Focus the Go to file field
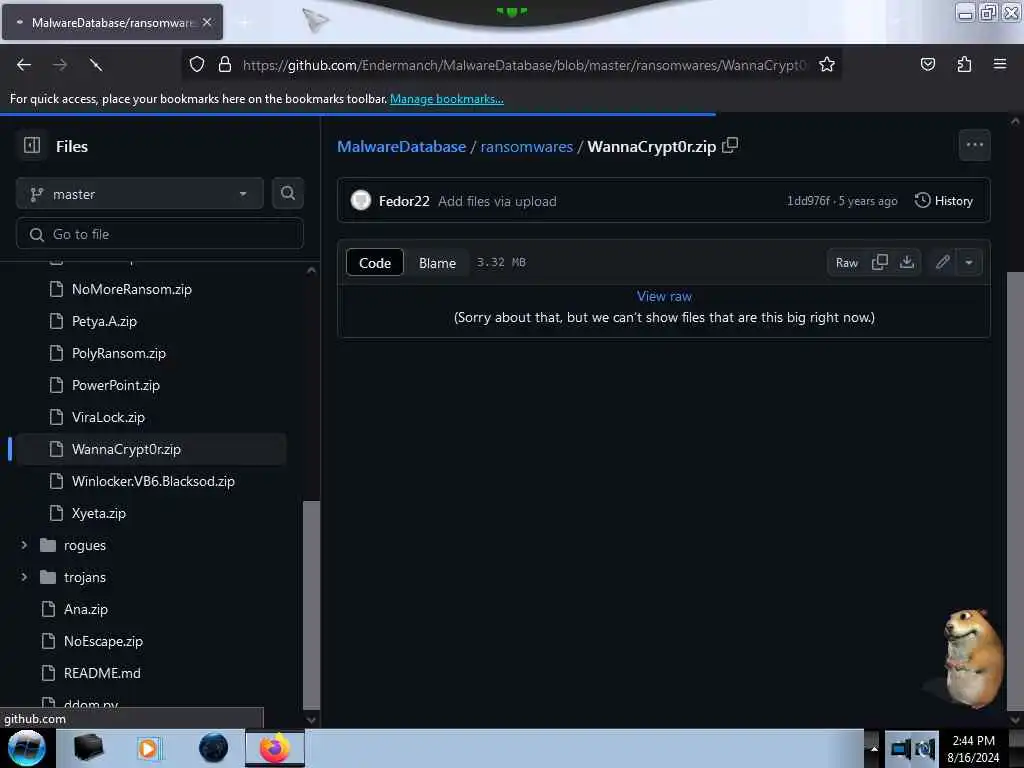Screen dimensions: 1024x768 click(x=160, y=234)
